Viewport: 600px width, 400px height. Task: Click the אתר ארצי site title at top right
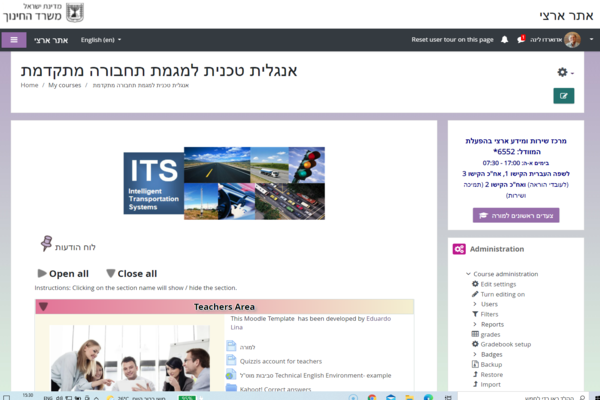[x=566, y=15]
